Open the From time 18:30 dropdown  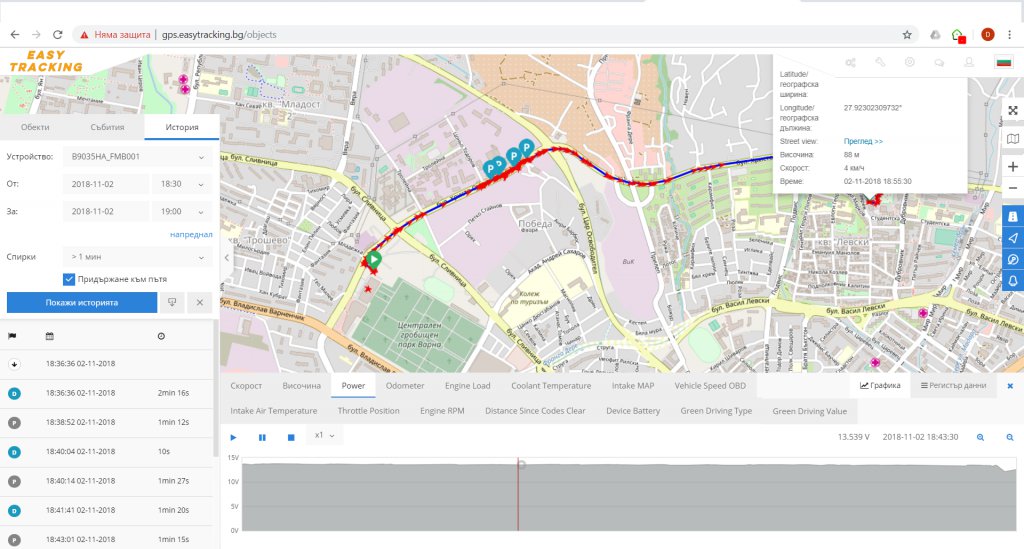tap(182, 184)
